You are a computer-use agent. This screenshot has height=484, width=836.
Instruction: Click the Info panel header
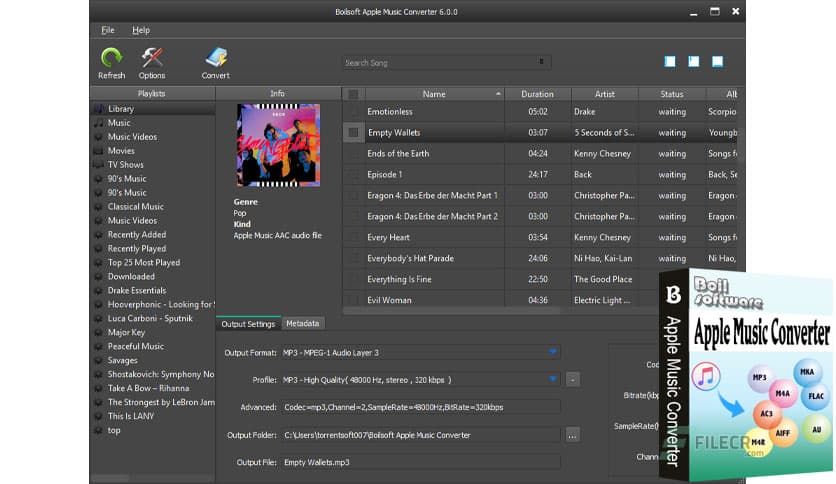(278, 93)
